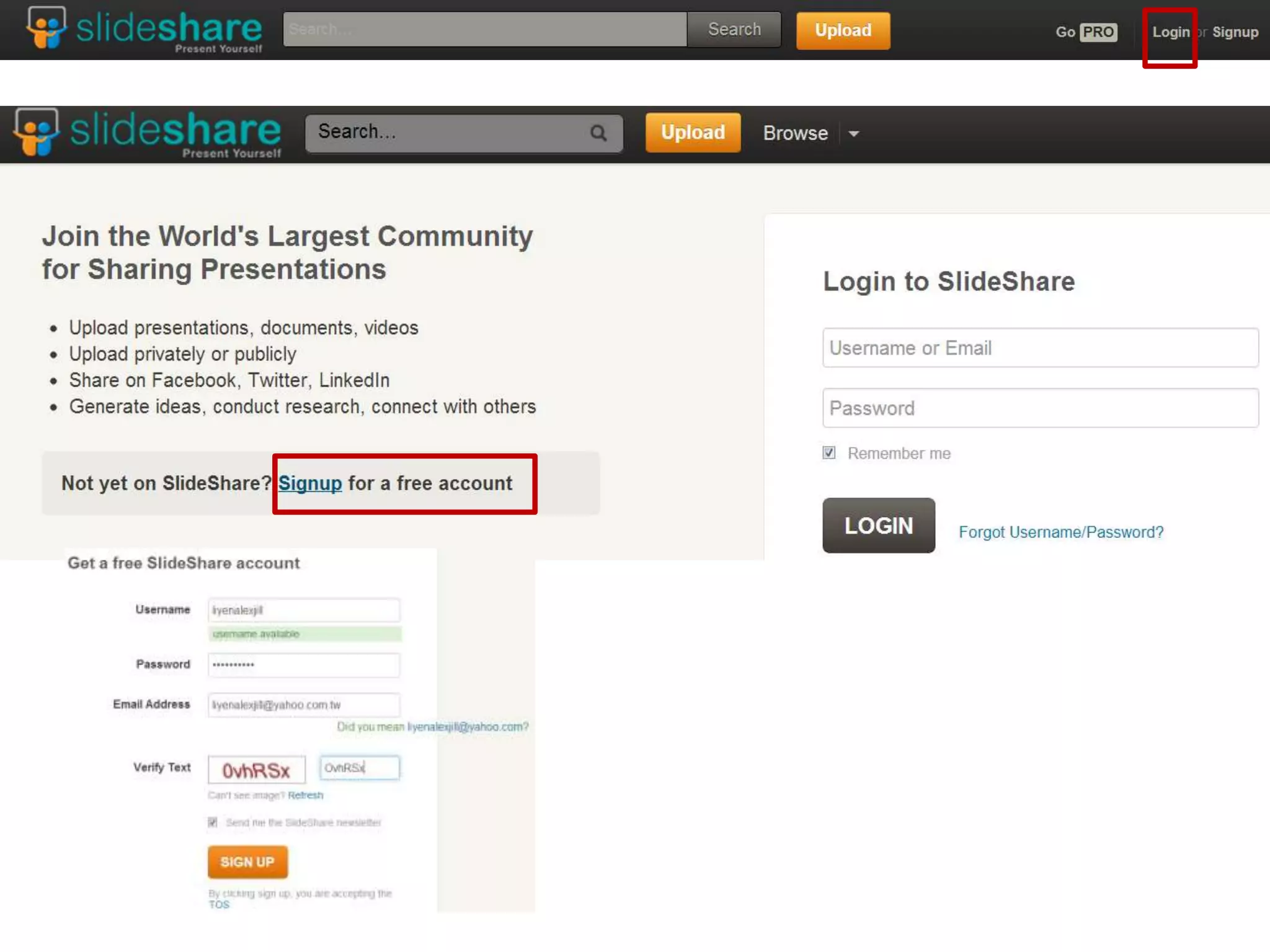
Task: Open the Browse menu item
Action: point(795,133)
